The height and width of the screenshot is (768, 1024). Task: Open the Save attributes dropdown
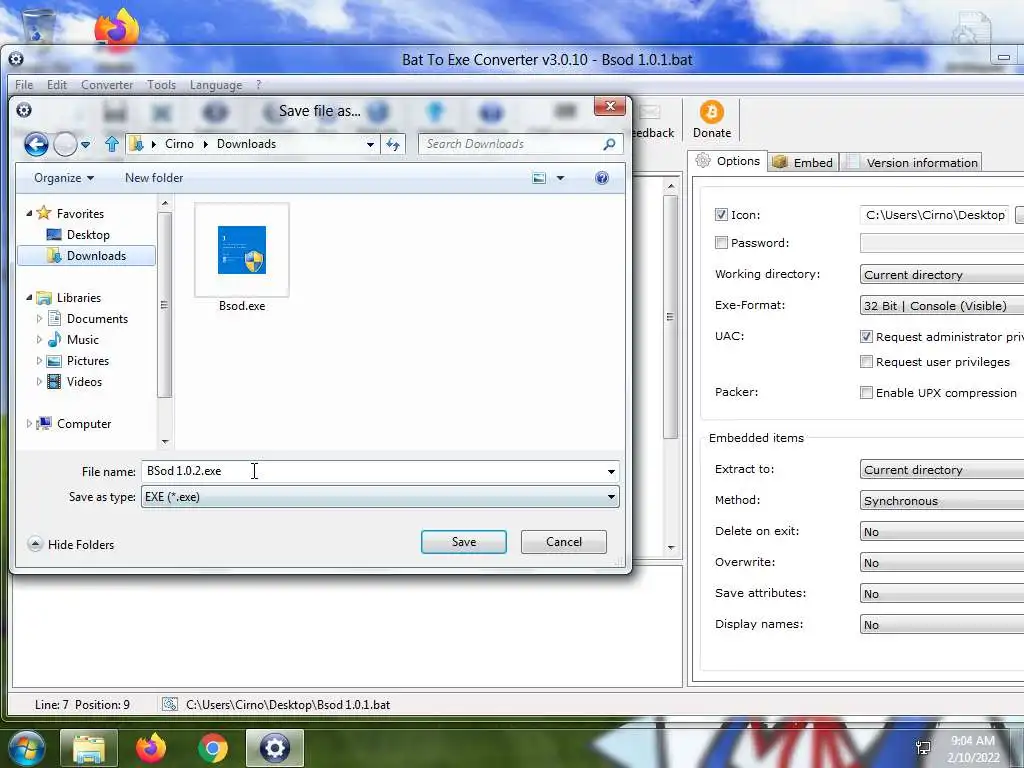pyautogui.click(x=942, y=594)
